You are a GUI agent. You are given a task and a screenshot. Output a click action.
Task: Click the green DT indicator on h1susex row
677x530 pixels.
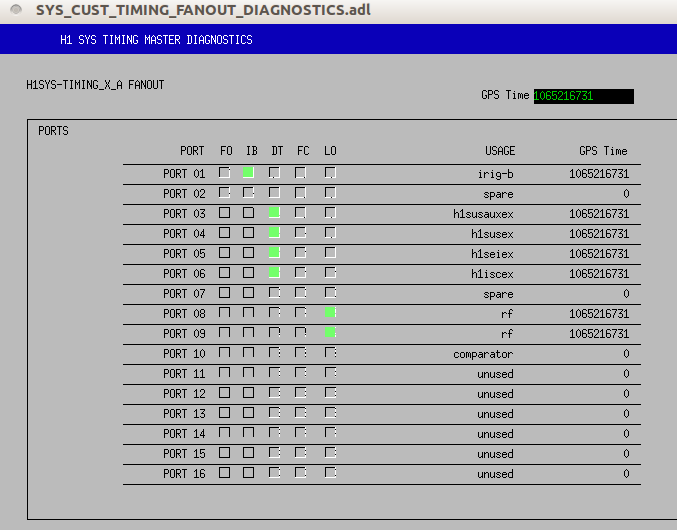(274, 233)
